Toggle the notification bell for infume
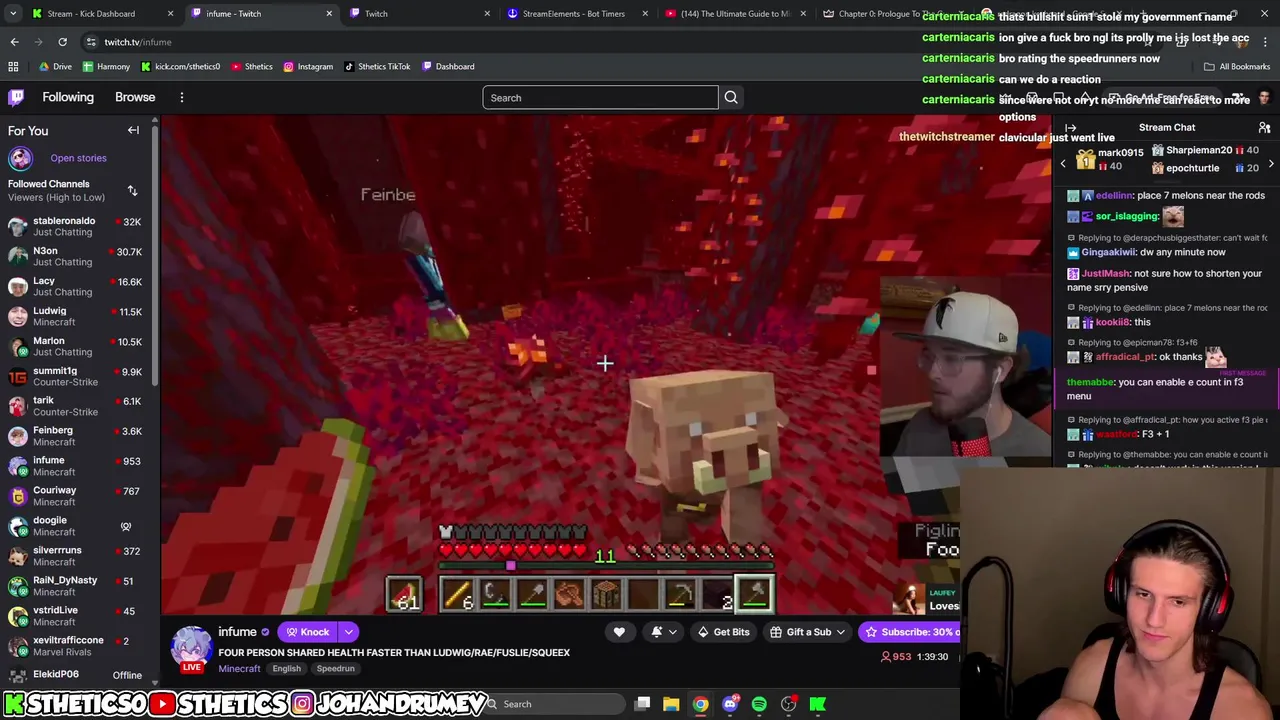1280x720 pixels. click(x=656, y=632)
